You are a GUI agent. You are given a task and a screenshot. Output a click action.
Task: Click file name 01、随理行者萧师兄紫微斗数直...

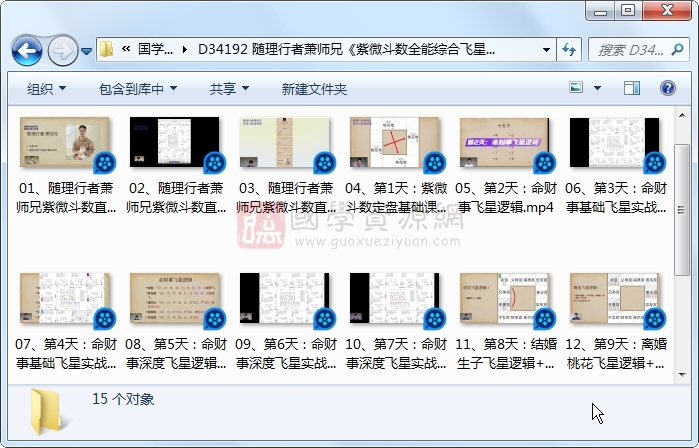point(66,197)
